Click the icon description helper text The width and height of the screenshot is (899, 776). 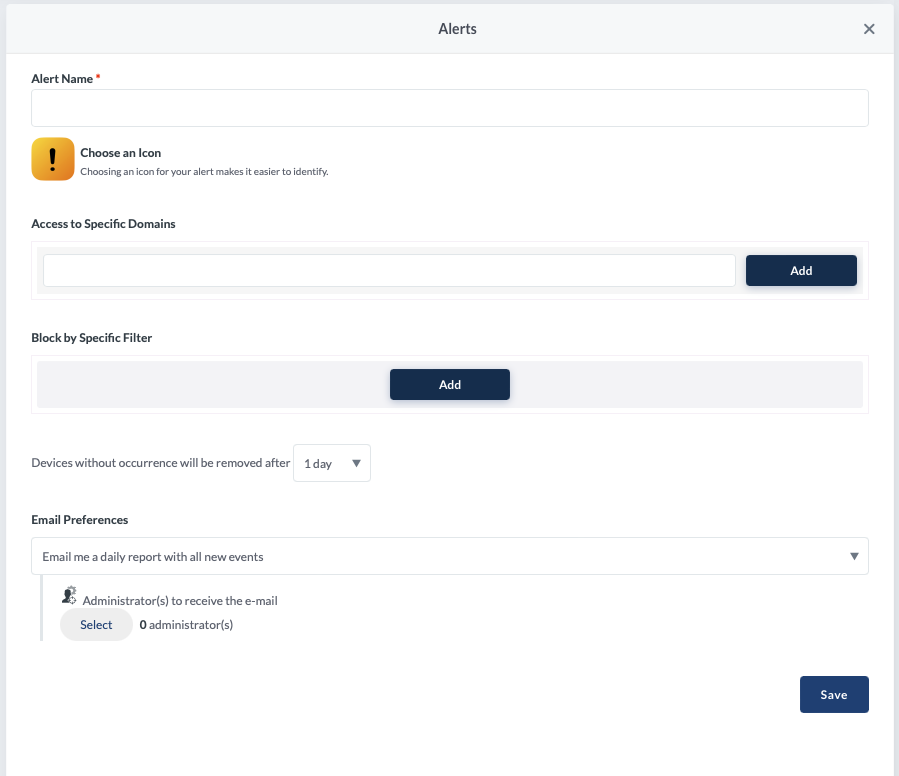coord(204,171)
